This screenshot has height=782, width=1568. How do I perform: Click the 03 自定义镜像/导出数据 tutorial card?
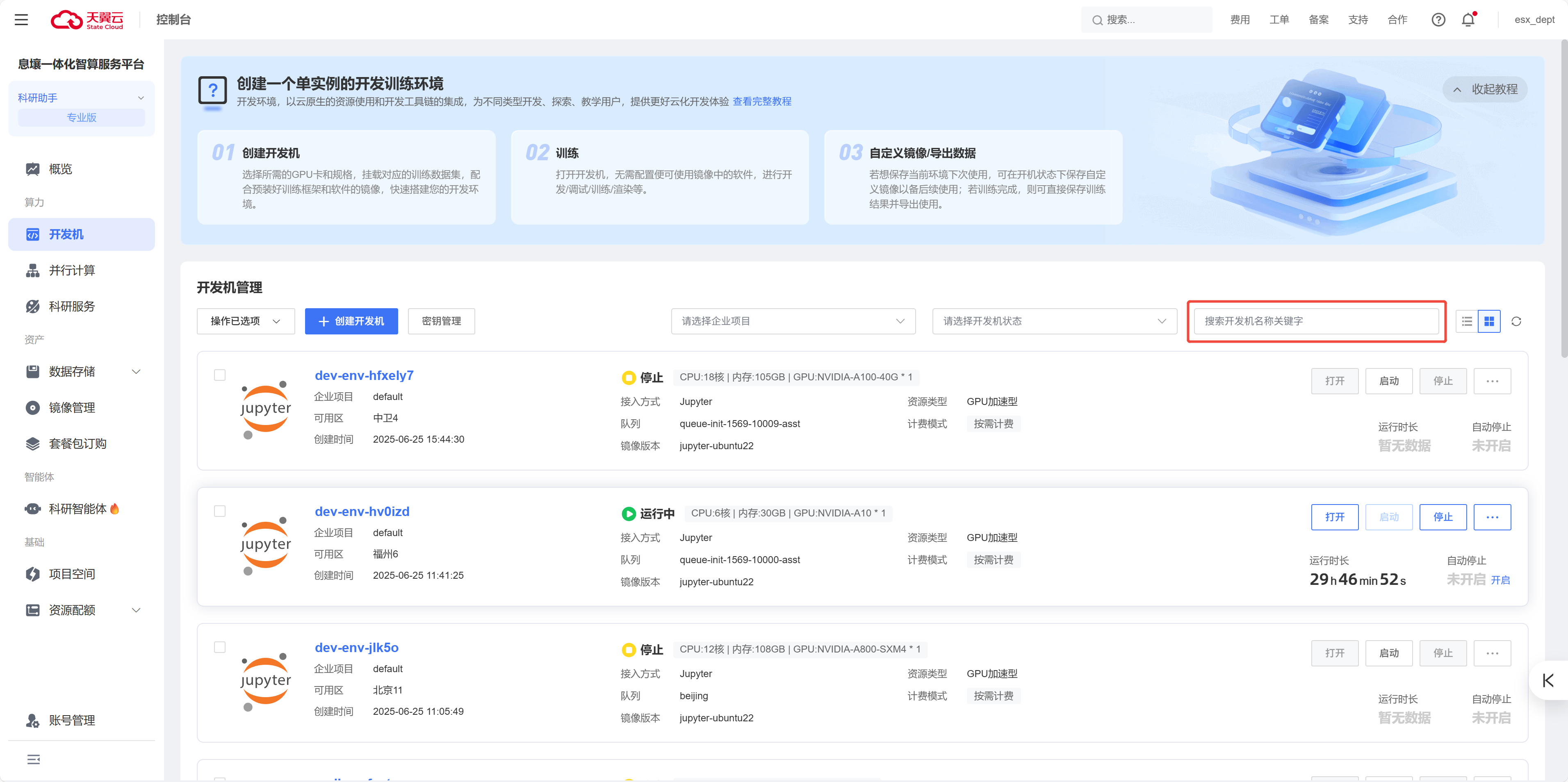[973, 177]
